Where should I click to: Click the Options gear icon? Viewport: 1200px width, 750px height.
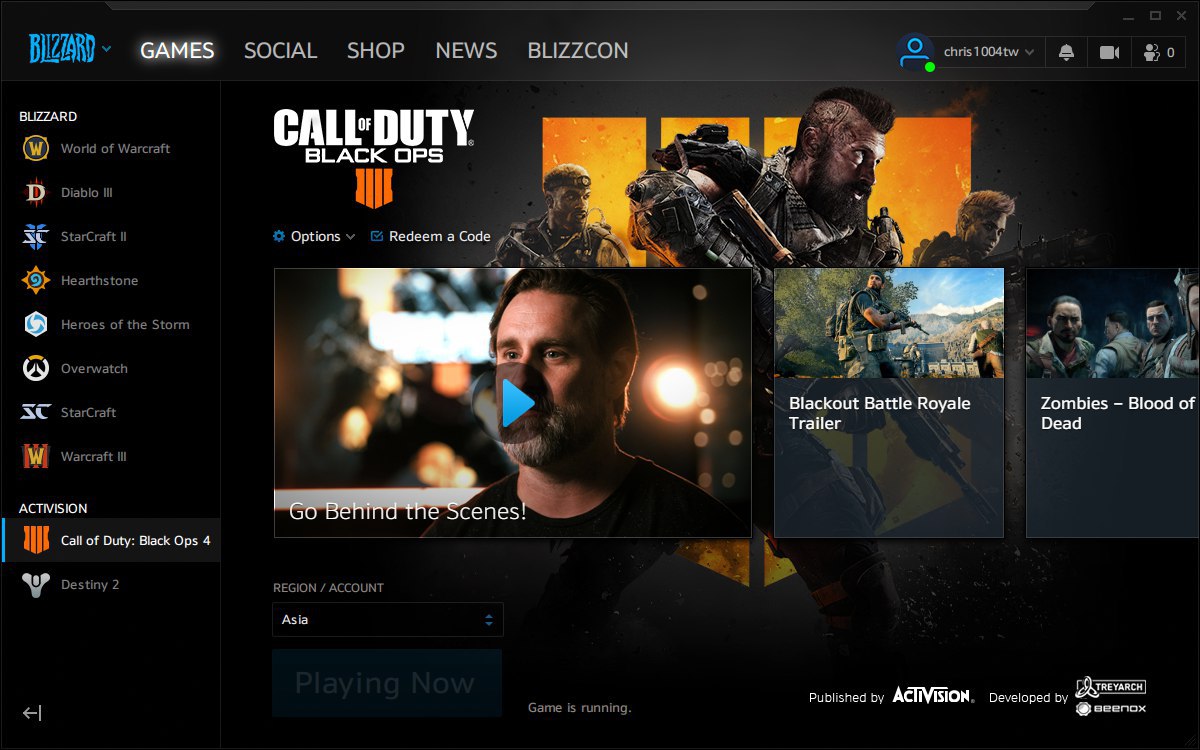pyautogui.click(x=279, y=236)
